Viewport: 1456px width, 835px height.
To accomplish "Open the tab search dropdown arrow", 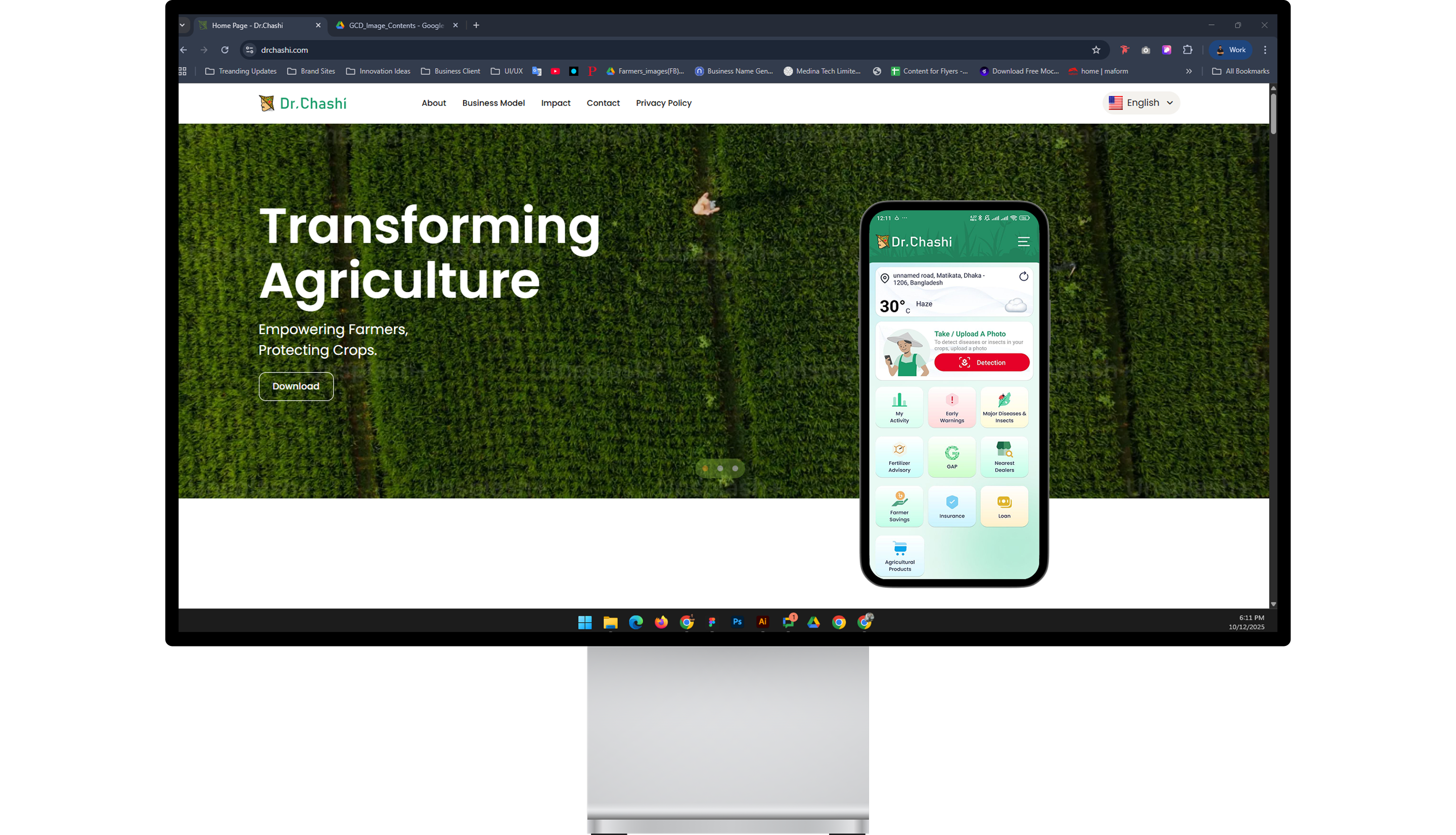I will pos(183,25).
